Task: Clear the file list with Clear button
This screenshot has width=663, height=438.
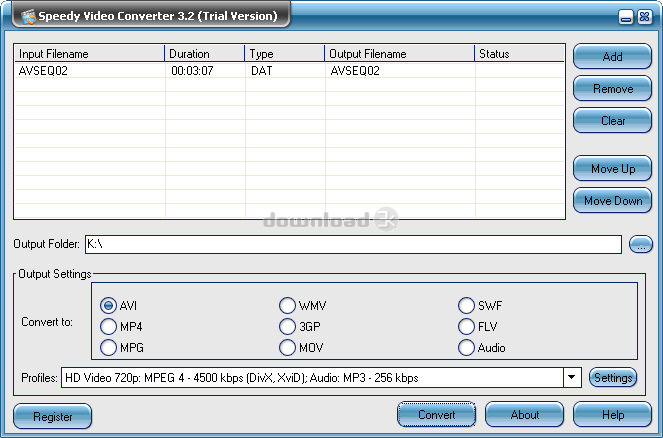Action: click(612, 121)
